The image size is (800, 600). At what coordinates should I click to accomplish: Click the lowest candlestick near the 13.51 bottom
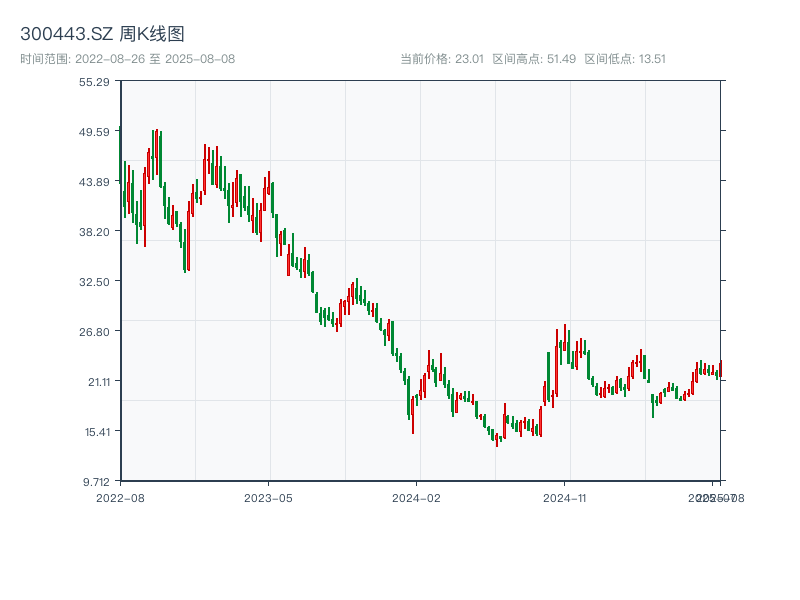point(497,438)
